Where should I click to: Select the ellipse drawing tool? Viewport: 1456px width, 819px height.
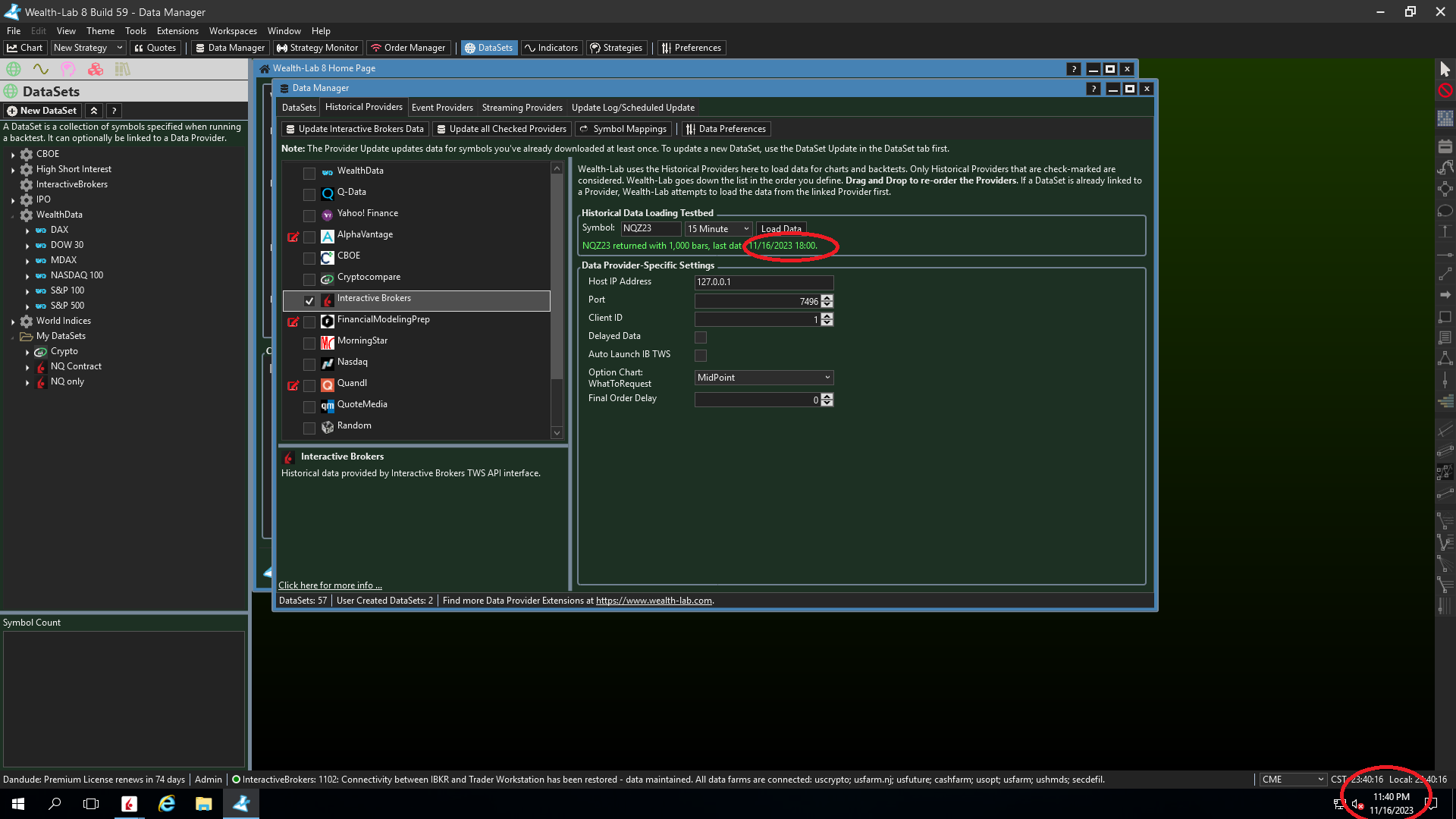tap(1445, 210)
